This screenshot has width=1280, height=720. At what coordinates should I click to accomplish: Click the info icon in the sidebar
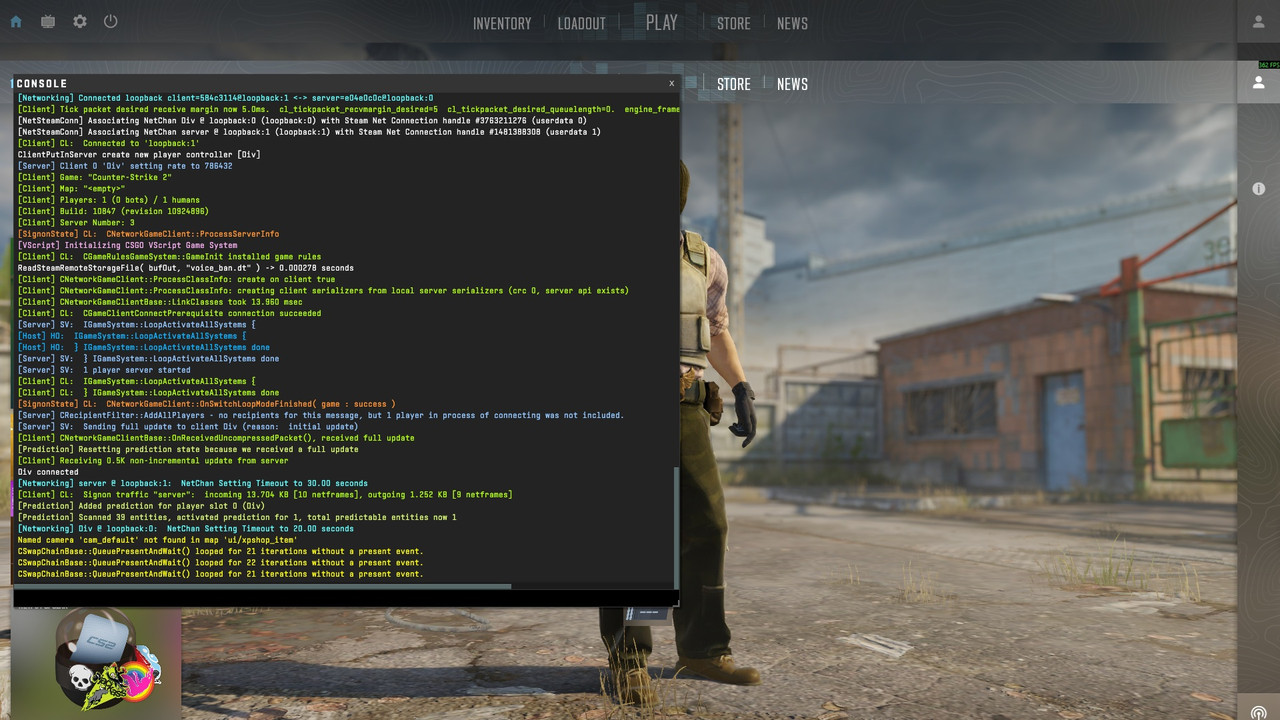coord(1259,189)
